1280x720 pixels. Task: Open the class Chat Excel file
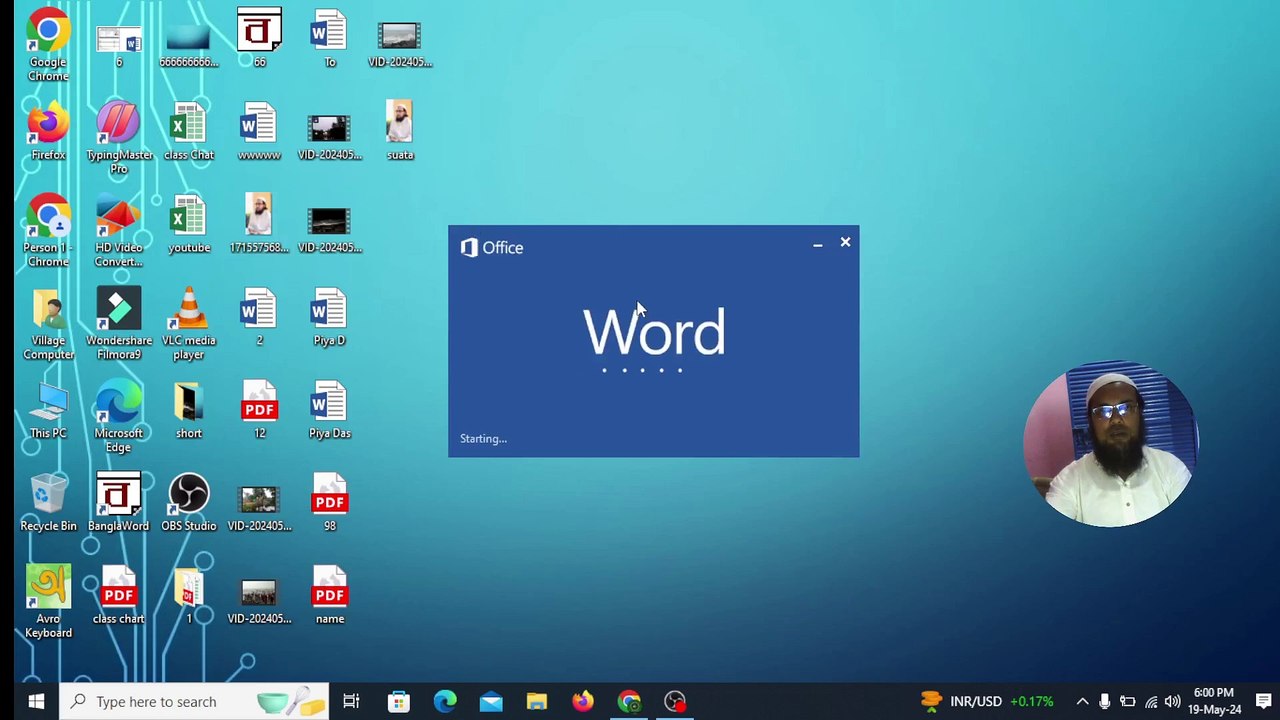tap(189, 131)
